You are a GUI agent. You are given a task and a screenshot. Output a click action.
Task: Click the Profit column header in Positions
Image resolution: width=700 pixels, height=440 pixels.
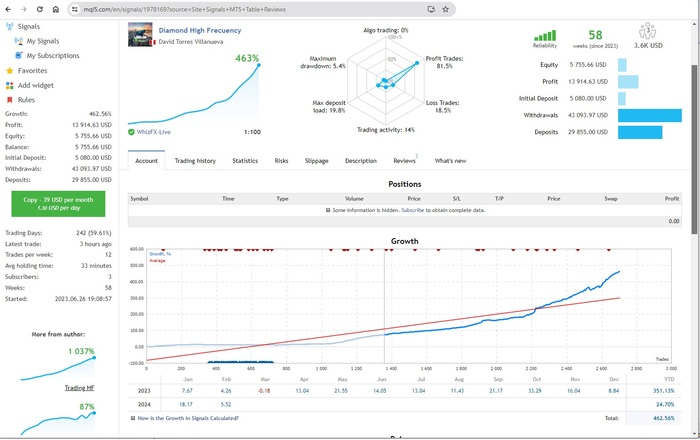click(x=672, y=199)
